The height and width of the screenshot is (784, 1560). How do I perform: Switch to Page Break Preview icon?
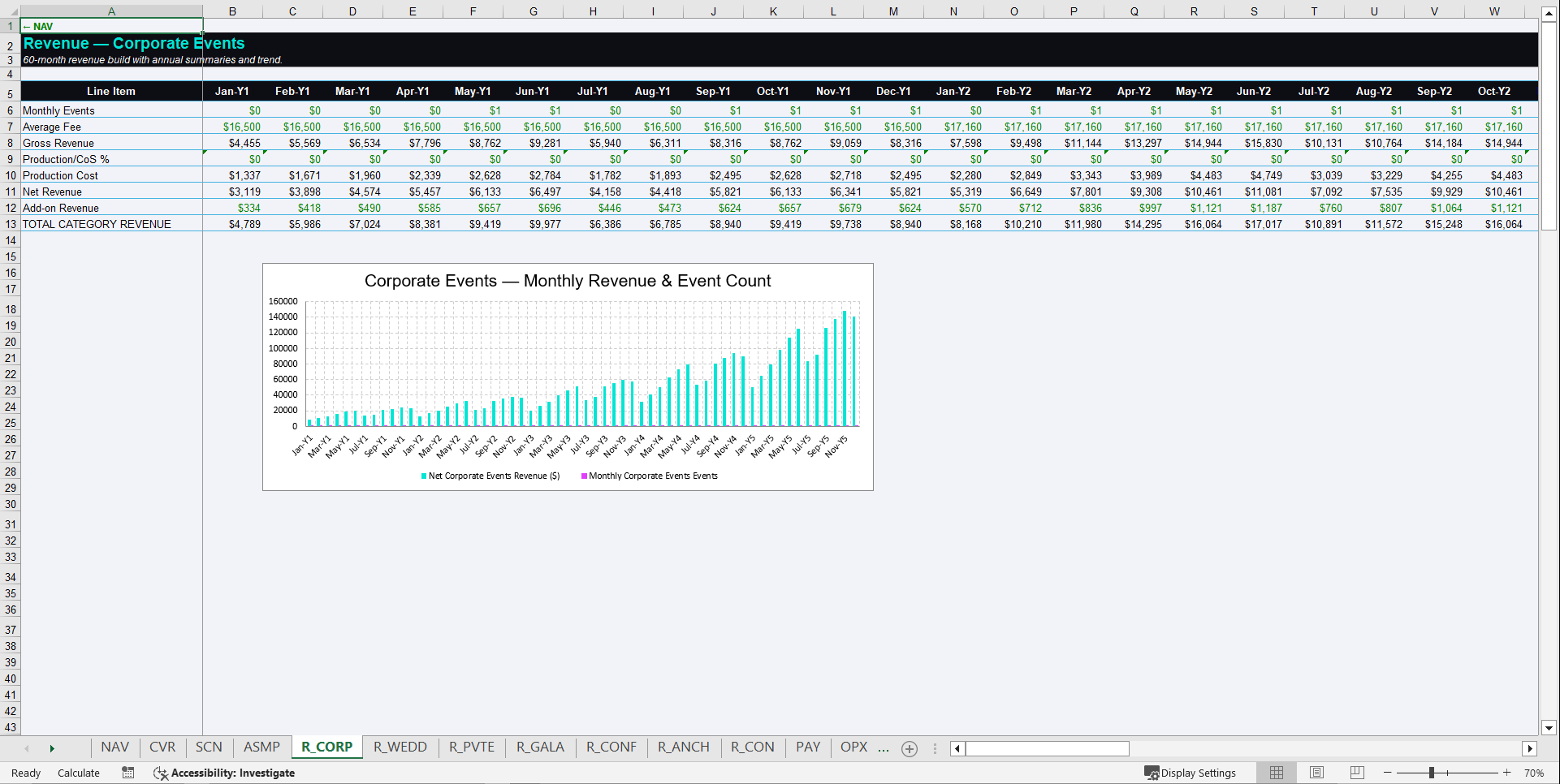tap(1357, 773)
